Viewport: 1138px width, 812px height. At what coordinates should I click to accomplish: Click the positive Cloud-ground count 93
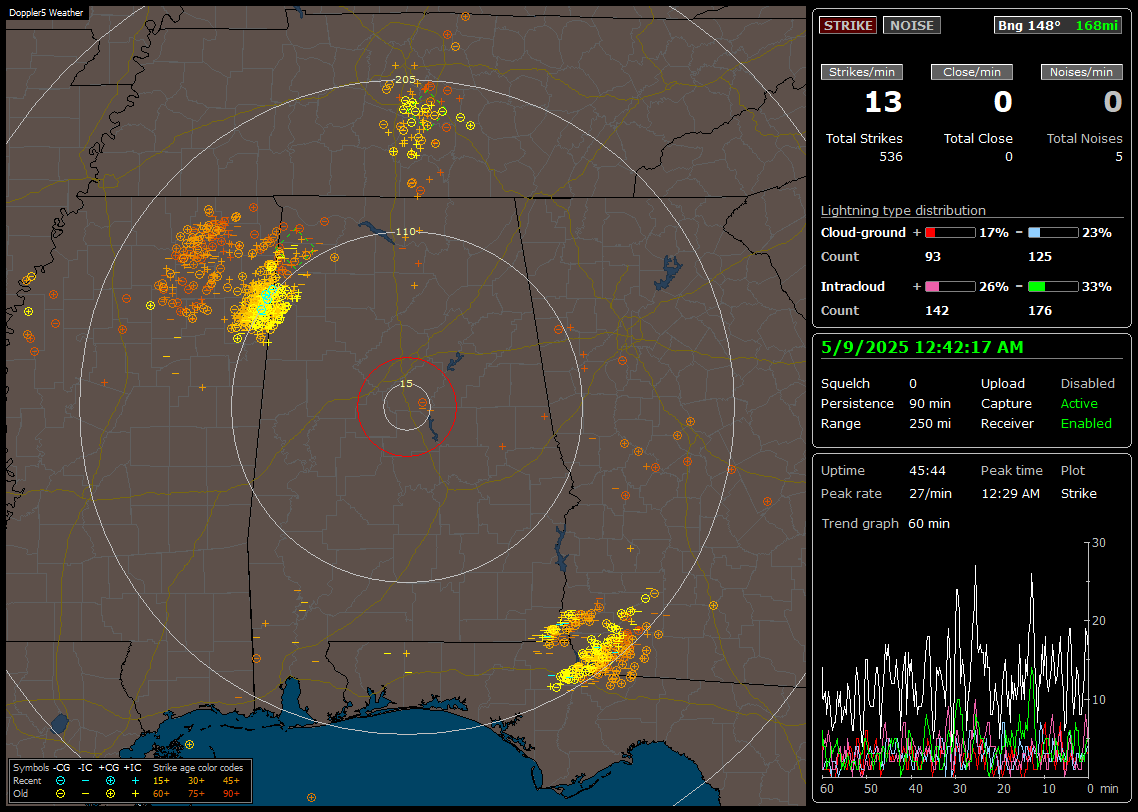[933, 257]
